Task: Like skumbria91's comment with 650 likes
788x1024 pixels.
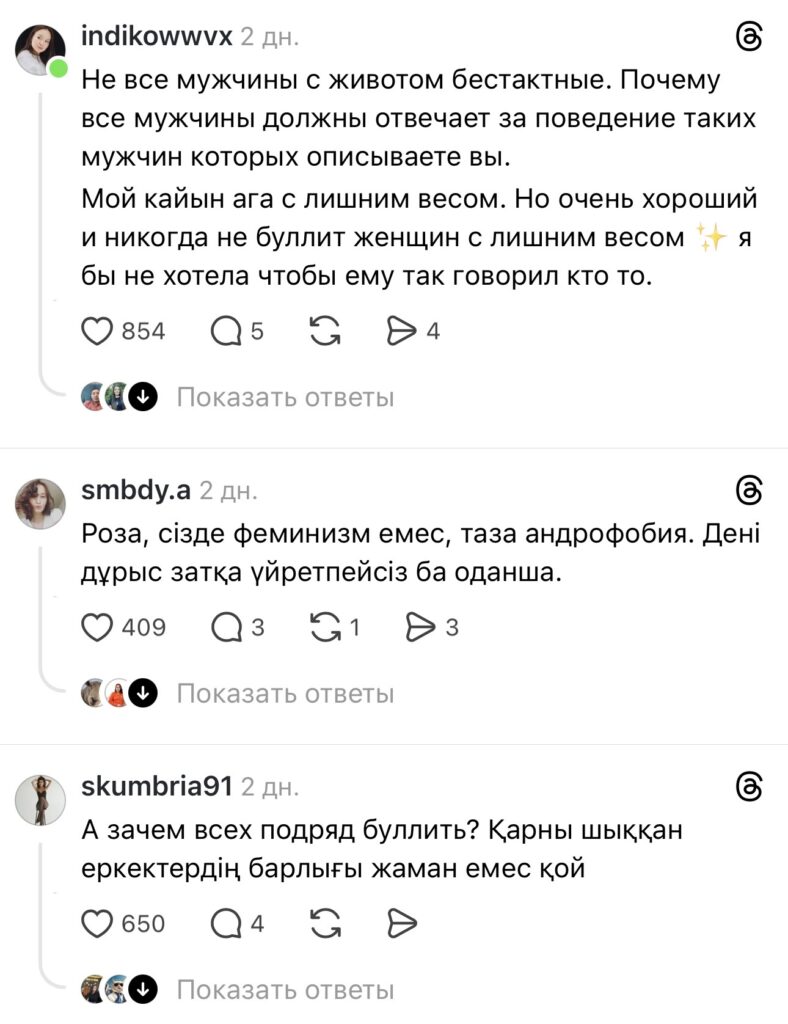Action: tap(97, 924)
